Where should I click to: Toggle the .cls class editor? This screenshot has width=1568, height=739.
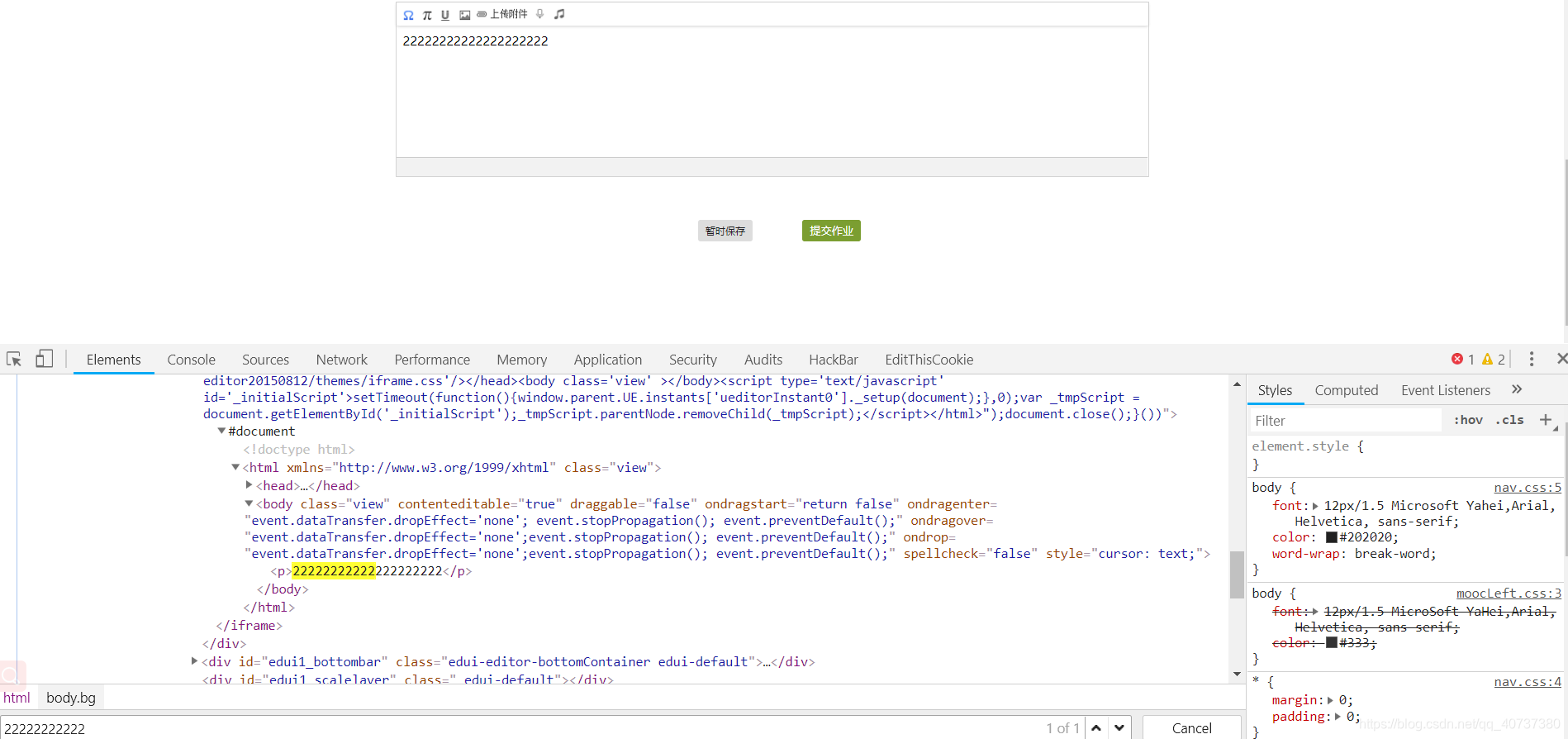(x=1510, y=420)
